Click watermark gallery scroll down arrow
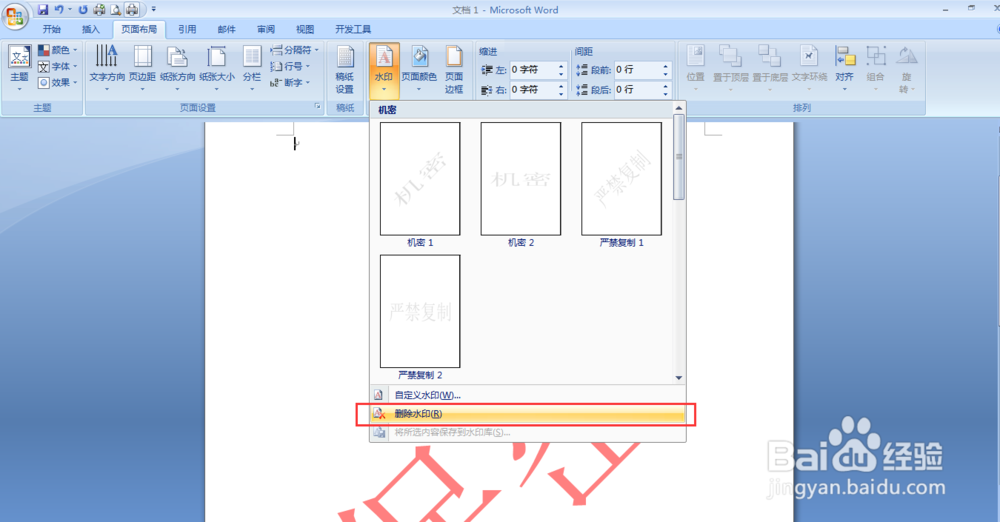This screenshot has height=522, width=1000. click(x=679, y=378)
